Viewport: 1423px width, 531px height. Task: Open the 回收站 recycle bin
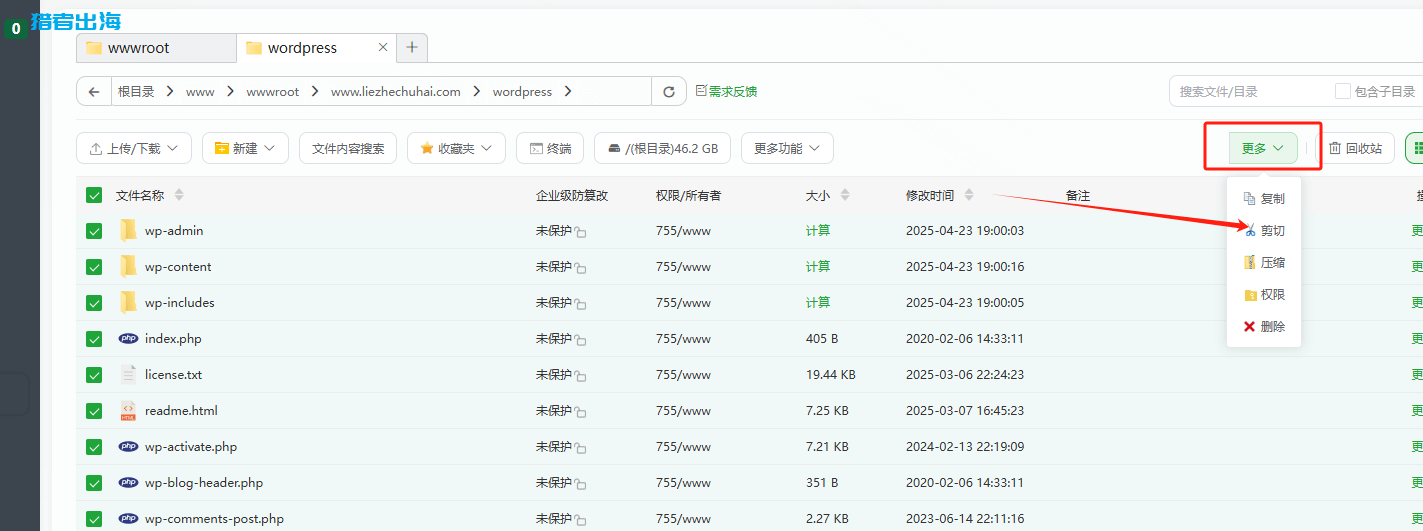1355,148
